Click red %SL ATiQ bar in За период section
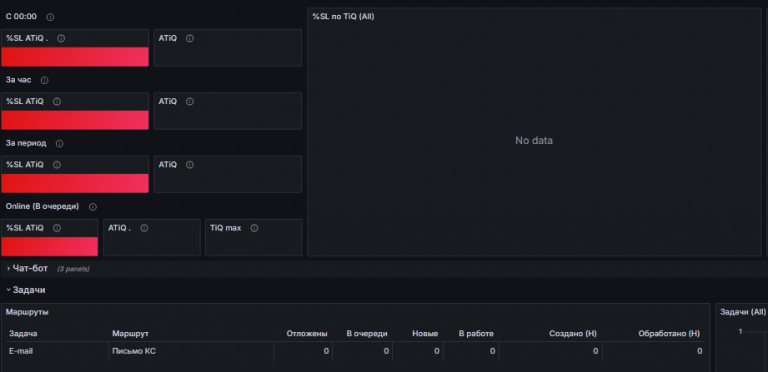Screen dimensions: 768x372 (75, 183)
